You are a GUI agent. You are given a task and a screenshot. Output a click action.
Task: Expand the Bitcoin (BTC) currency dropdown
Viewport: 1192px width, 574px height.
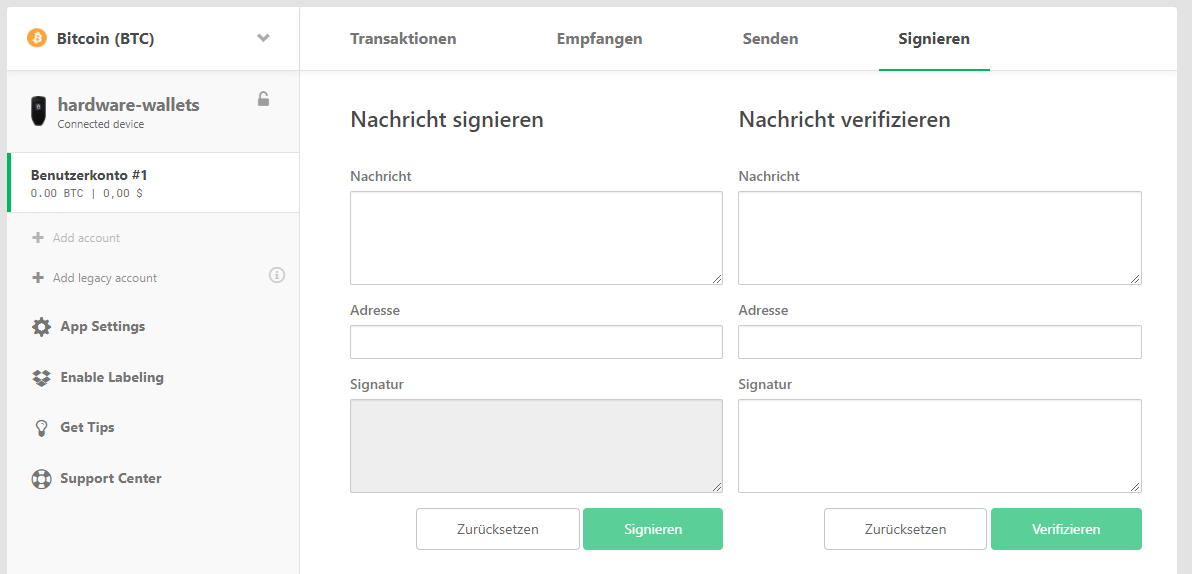pyautogui.click(x=263, y=38)
